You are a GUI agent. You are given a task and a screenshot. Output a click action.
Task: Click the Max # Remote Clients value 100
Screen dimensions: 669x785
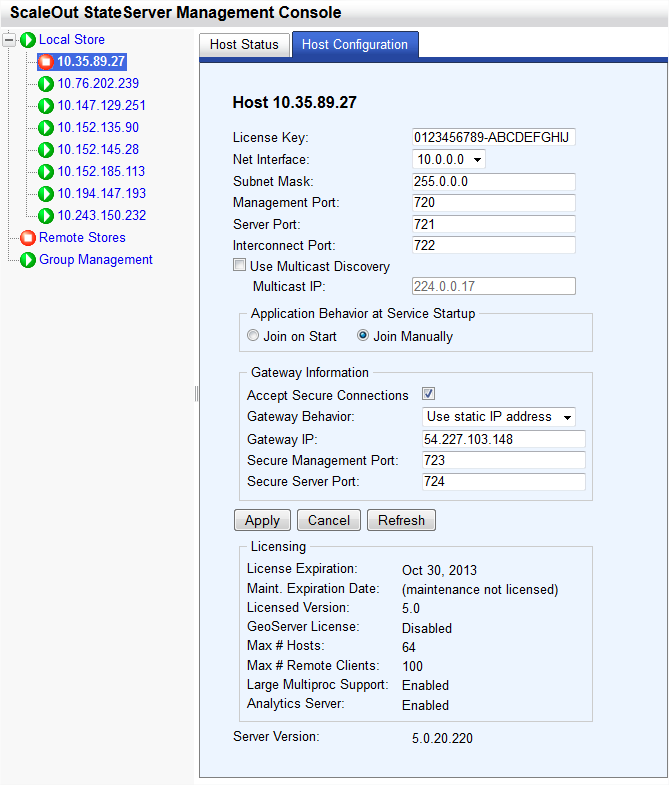tap(413, 666)
